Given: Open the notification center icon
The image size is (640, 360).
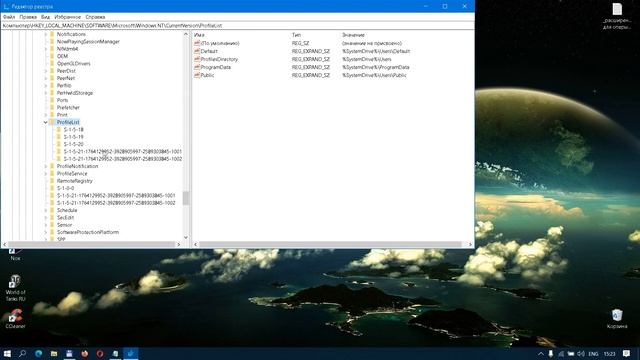Looking at the screenshot, I should [x=627, y=354].
